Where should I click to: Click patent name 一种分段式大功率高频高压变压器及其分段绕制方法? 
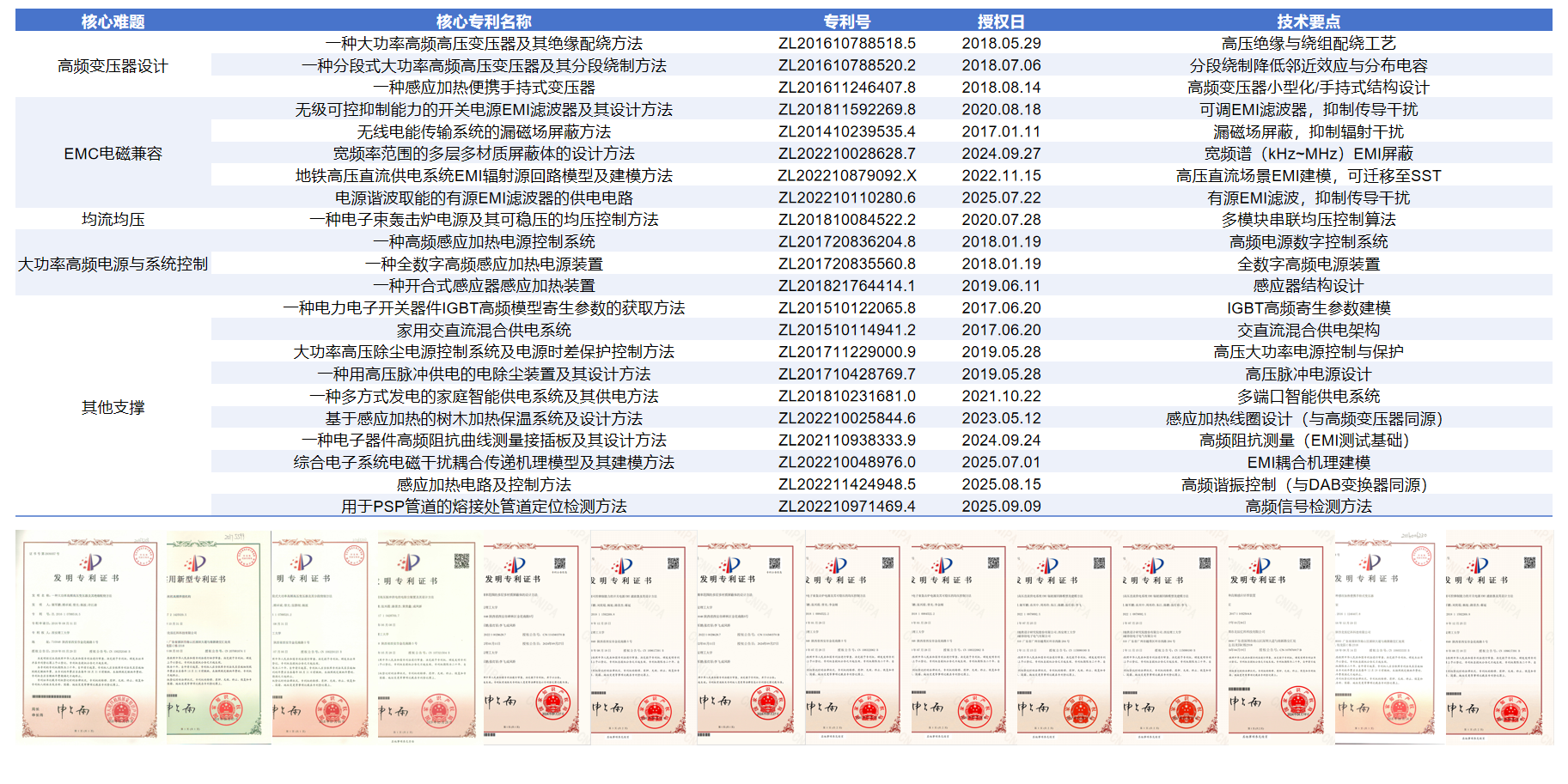(x=484, y=65)
